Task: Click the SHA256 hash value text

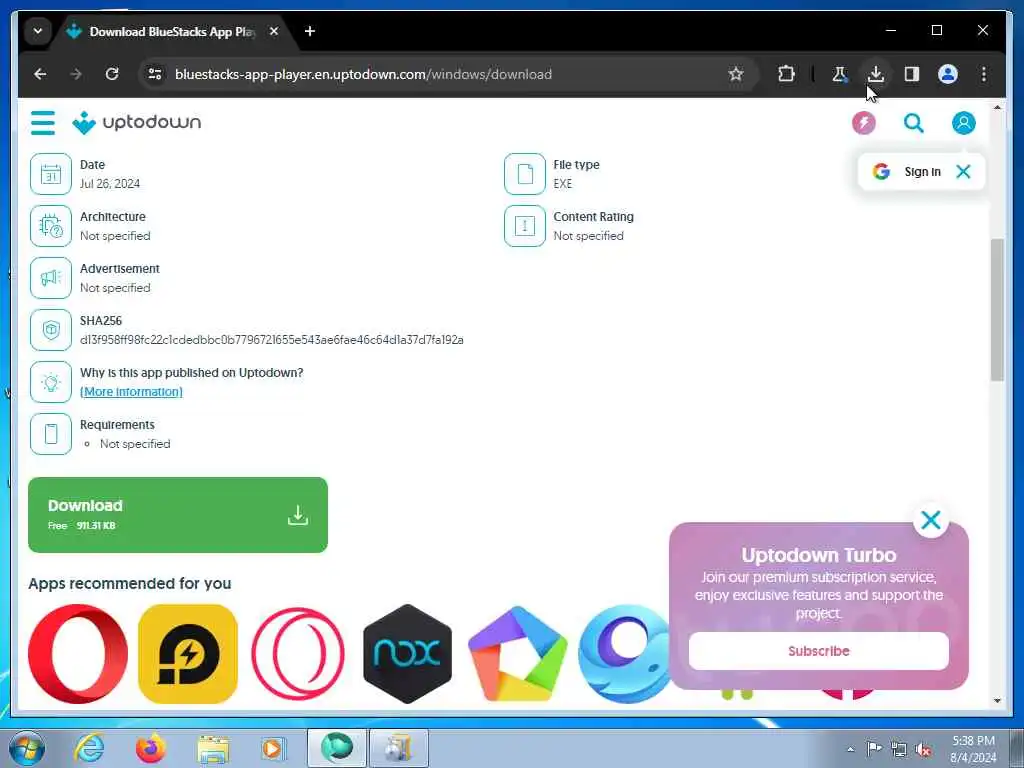Action: click(x=272, y=340)
